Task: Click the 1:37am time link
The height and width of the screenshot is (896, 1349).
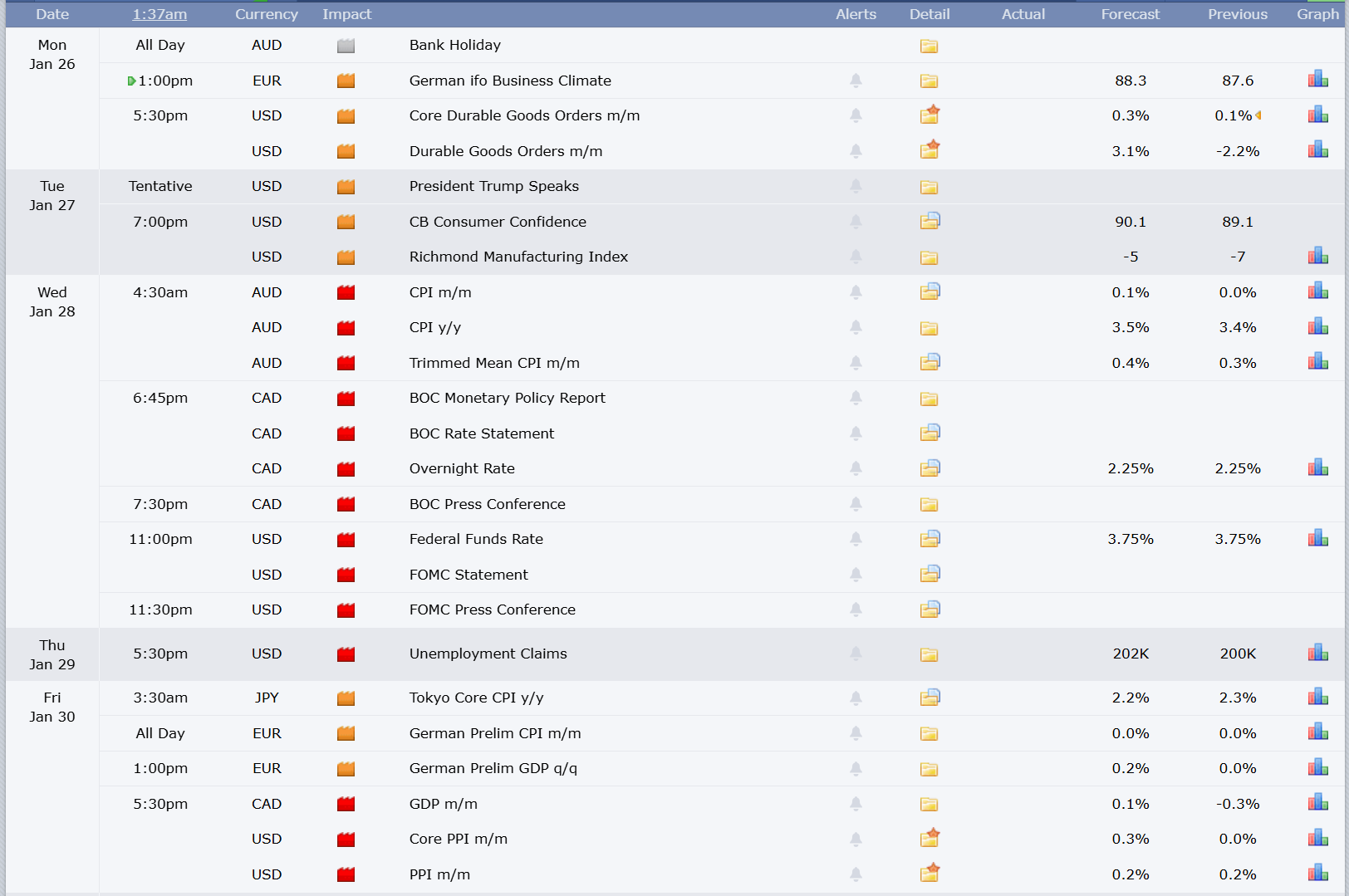Action: pos(159,14)
